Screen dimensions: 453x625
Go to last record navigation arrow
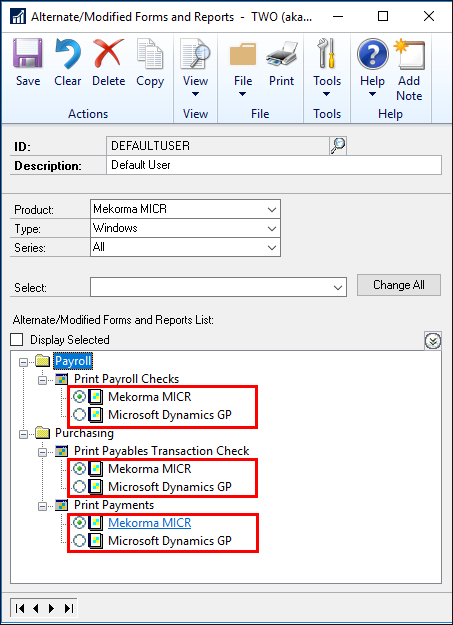click(x=69, y=608)
